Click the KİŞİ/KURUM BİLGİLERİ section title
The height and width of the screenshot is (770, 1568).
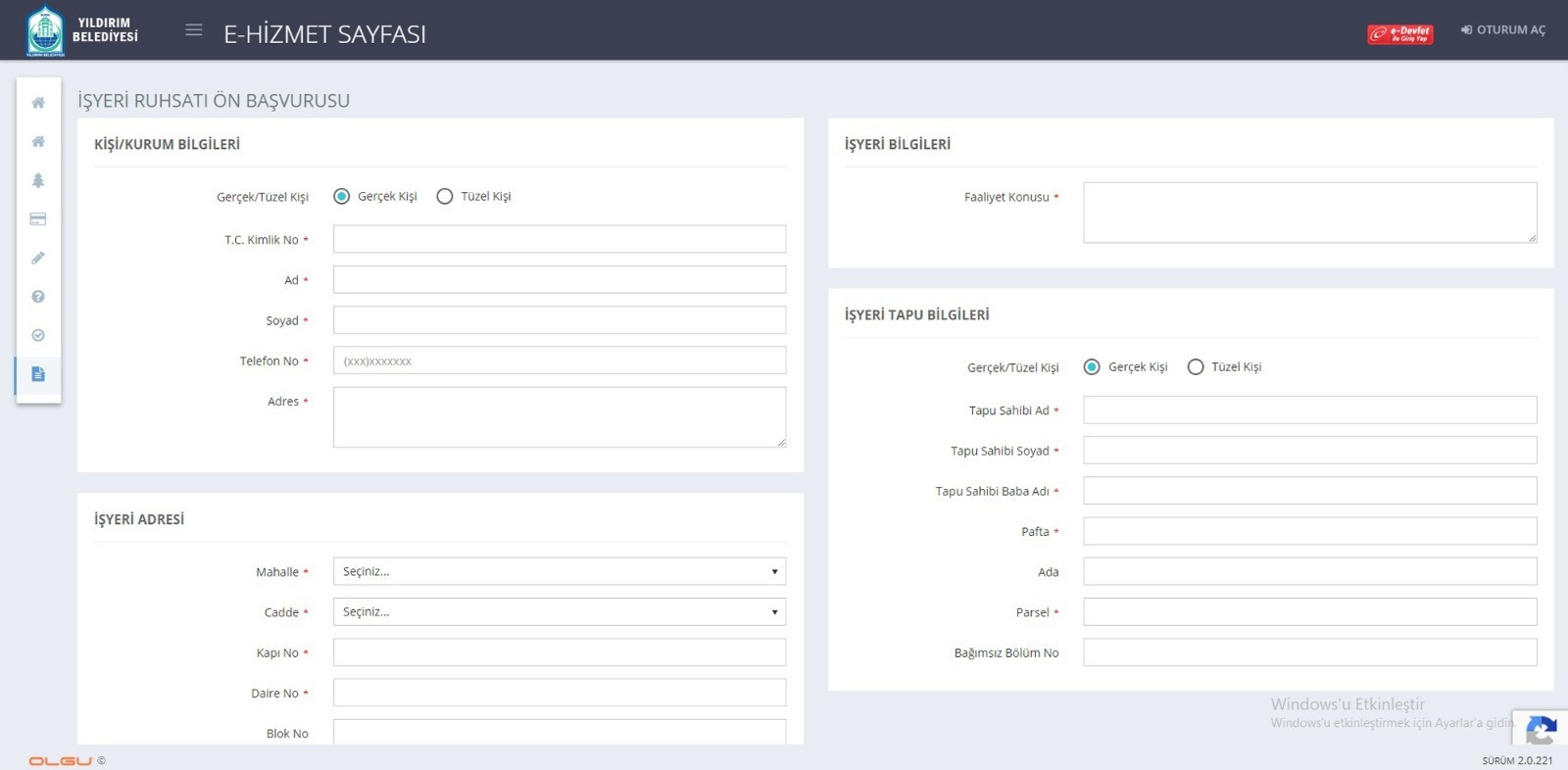[x=167, y=144]
